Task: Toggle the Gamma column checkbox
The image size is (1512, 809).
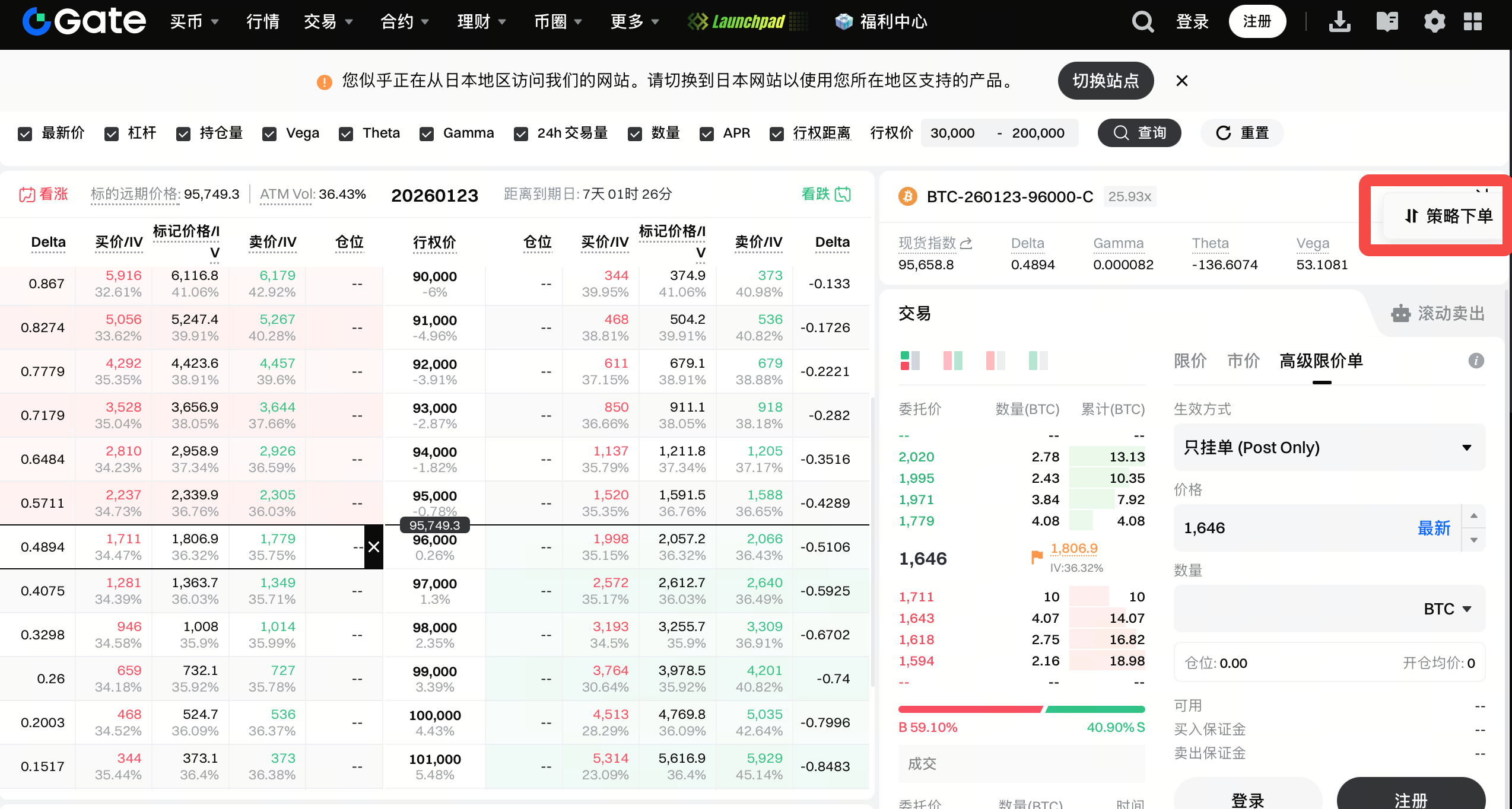Action: coord(426,134)
